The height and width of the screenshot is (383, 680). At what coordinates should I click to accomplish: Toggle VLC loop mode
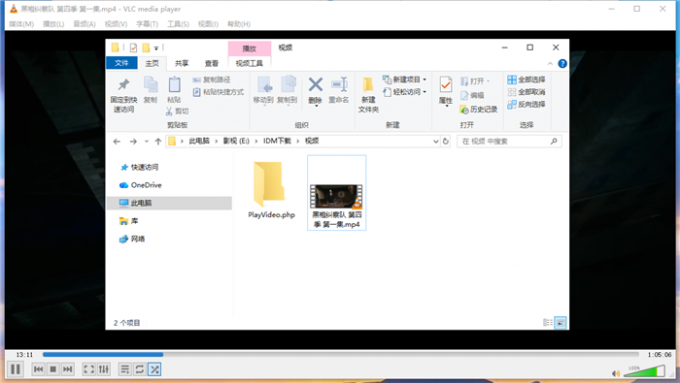click(140, 369)
